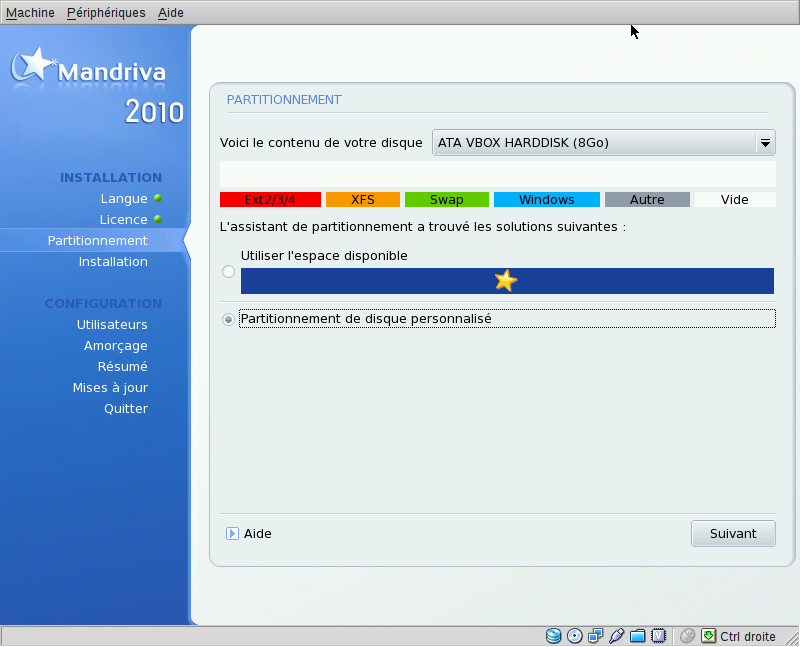Click the network adapters status icon
This screenshot has height=647, width=800.
pyautogui.click(x=595, y=636)
